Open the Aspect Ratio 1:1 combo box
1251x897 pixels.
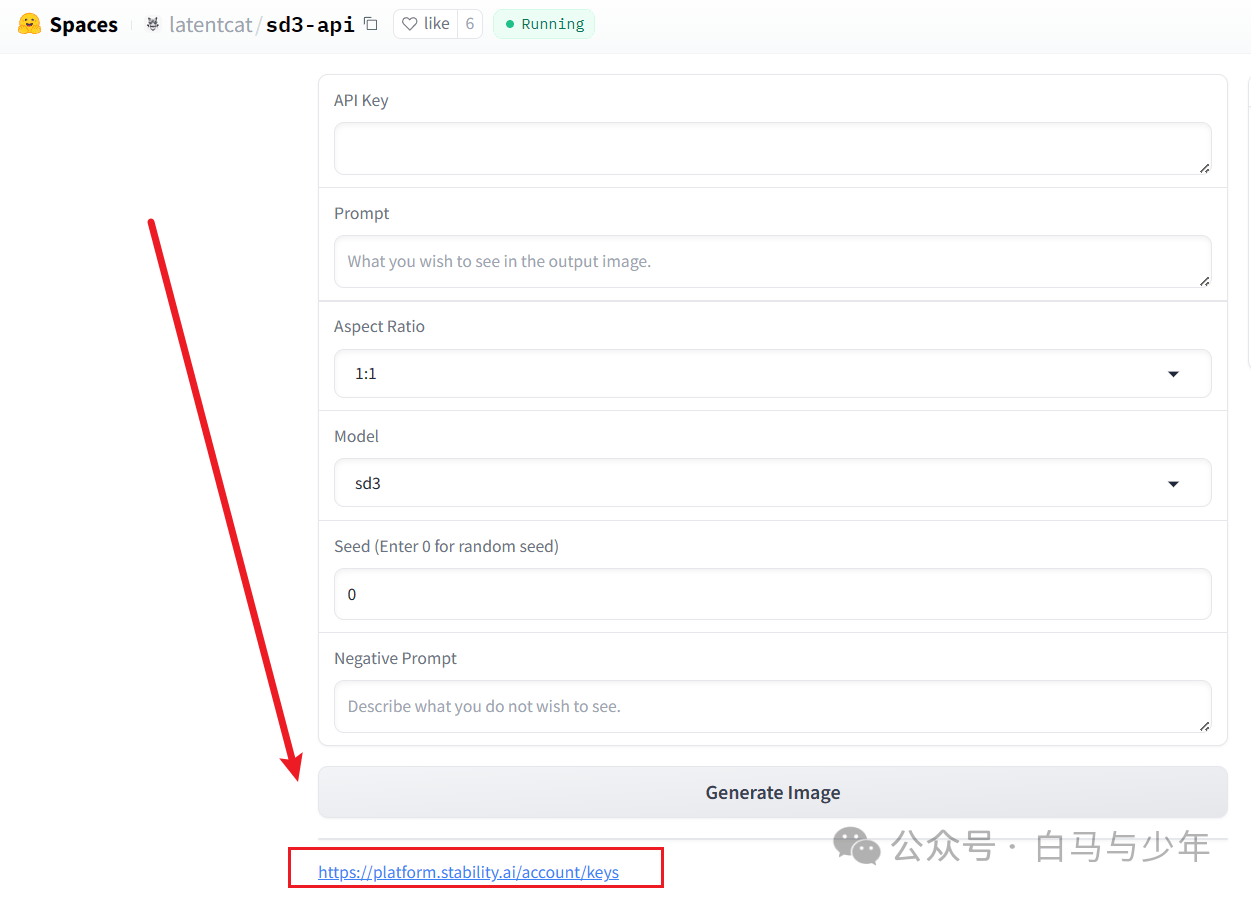coord(772,373)
